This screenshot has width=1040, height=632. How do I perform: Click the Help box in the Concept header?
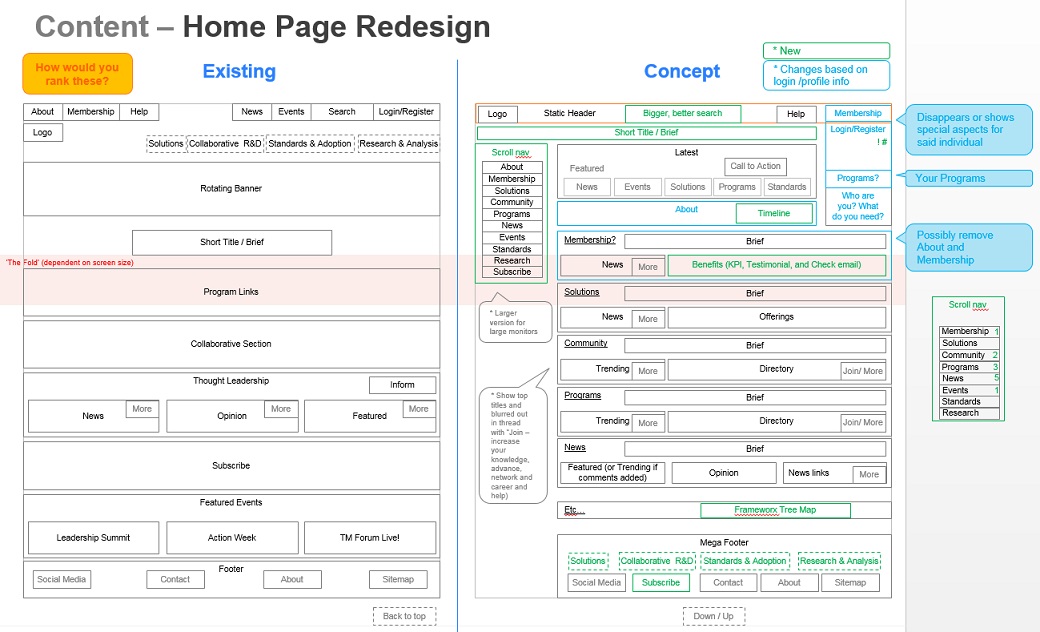[795, 114]
